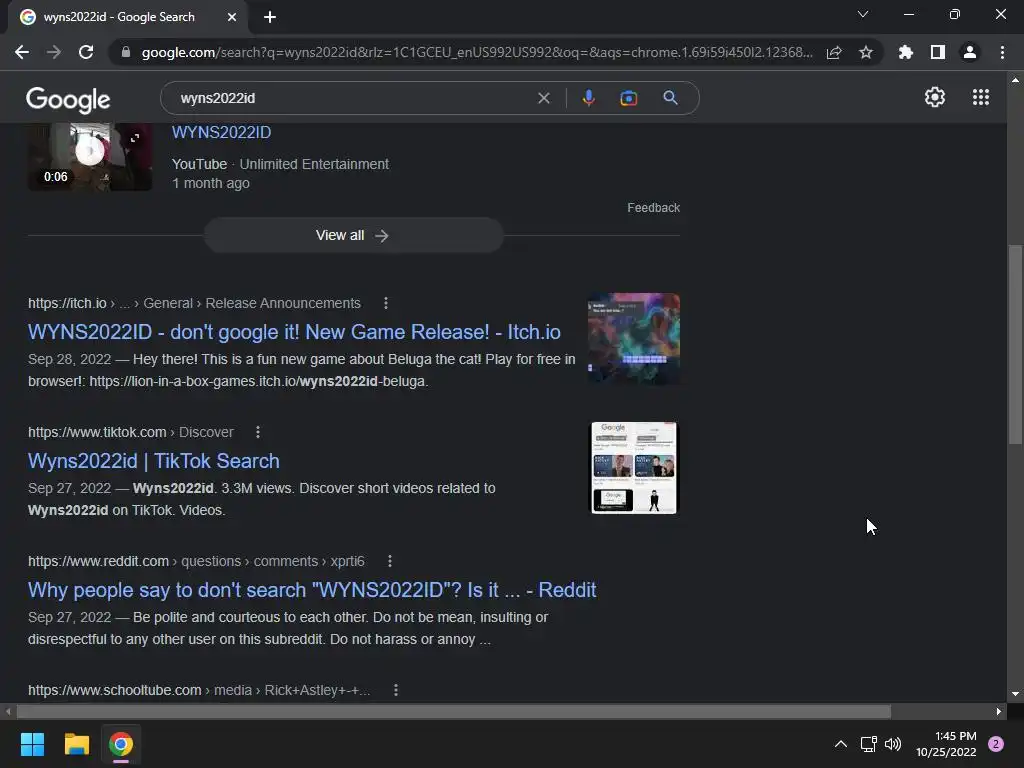The width and height of the screenshot is (1024, 768).
Task: Open the notification center badge
Action: coord(996,744)
